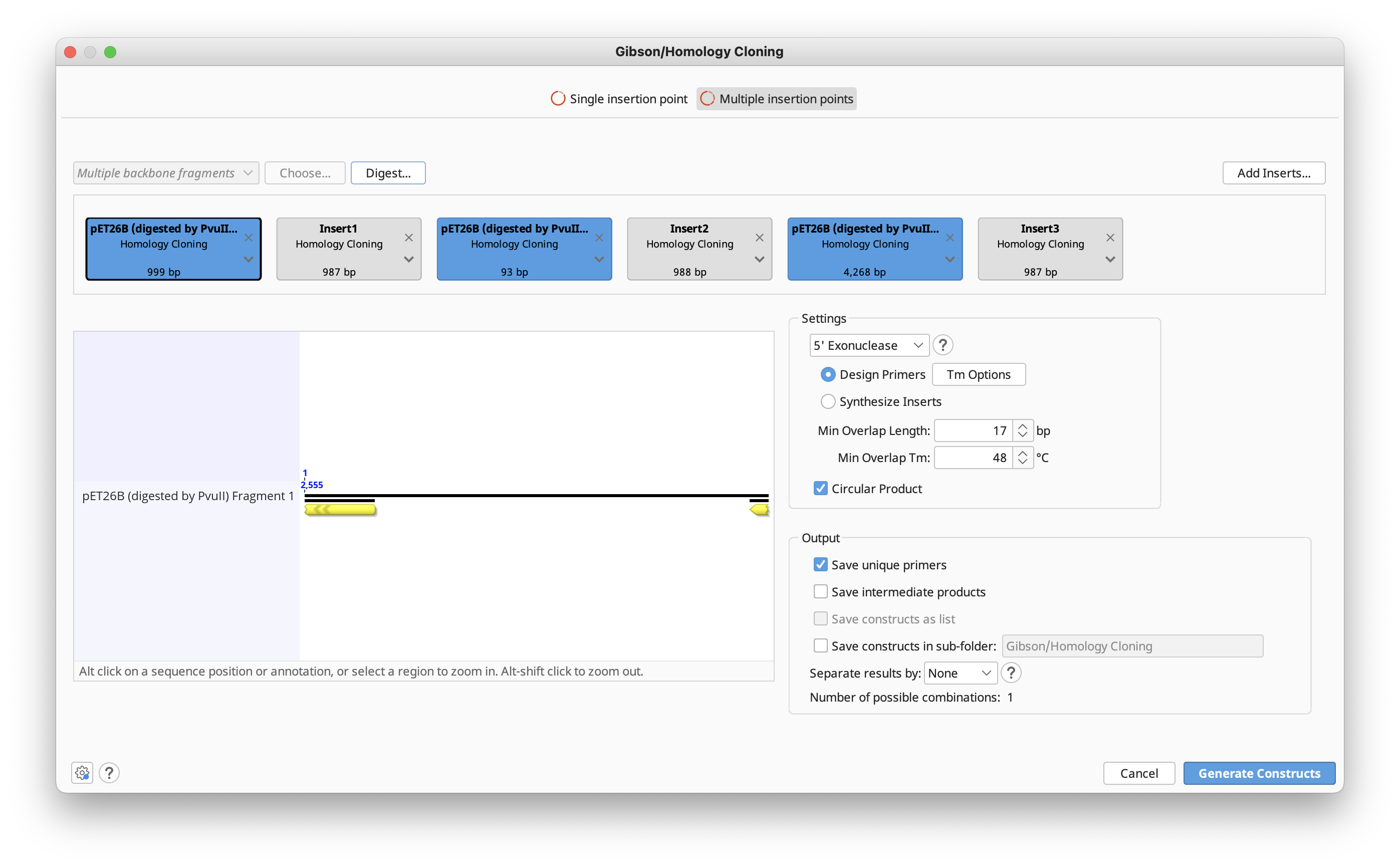Click the blue 2,555 position marker
Viewport: 1400px width, 867px height.
click(312, 485)
